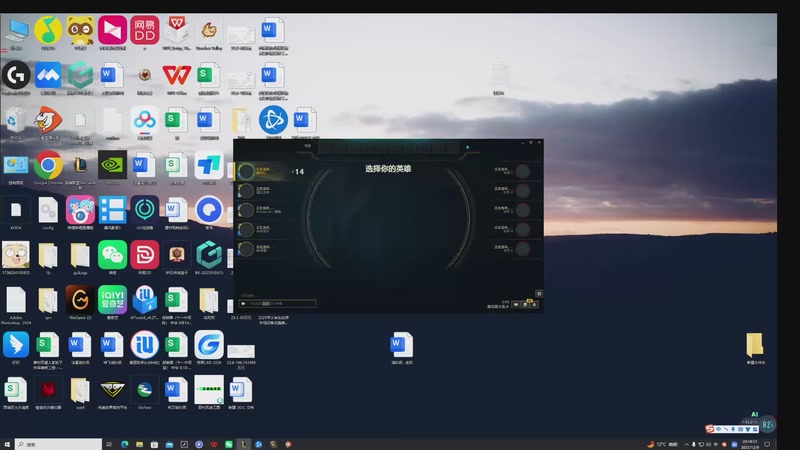Launch Stardew Valley chicken icon

(x=209, y=31)
